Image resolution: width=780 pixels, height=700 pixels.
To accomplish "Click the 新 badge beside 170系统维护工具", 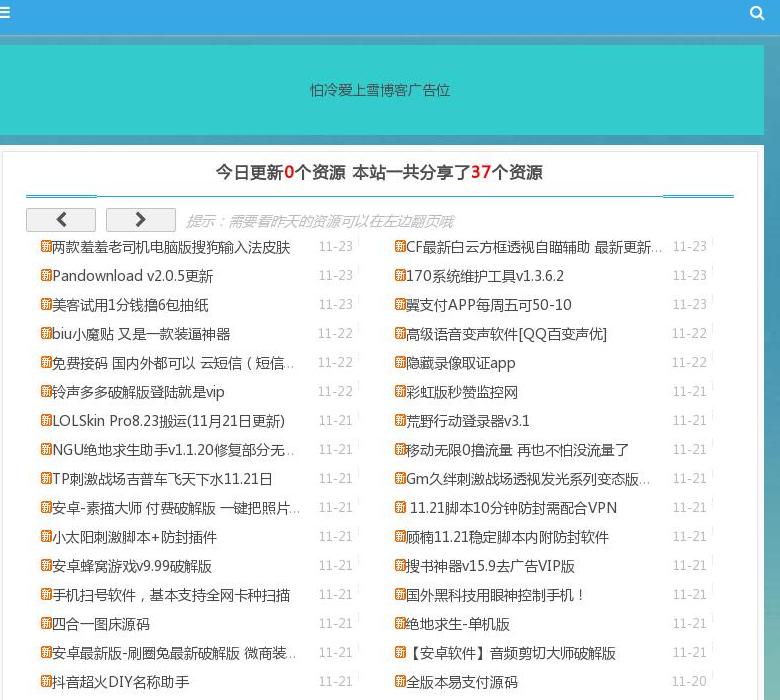I will (x=400, y=275).
